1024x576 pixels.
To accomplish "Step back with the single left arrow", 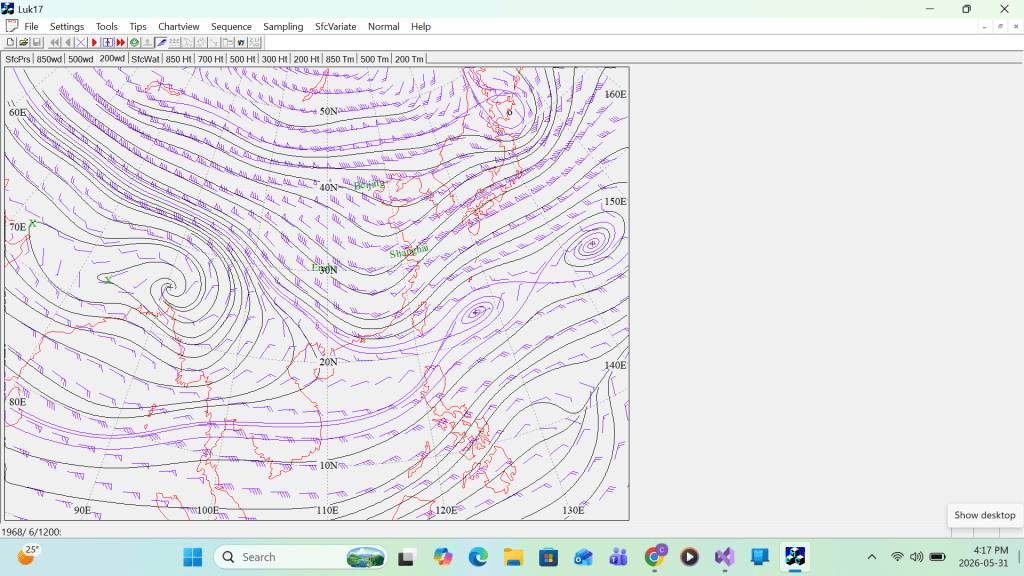I will coord(68,42).
